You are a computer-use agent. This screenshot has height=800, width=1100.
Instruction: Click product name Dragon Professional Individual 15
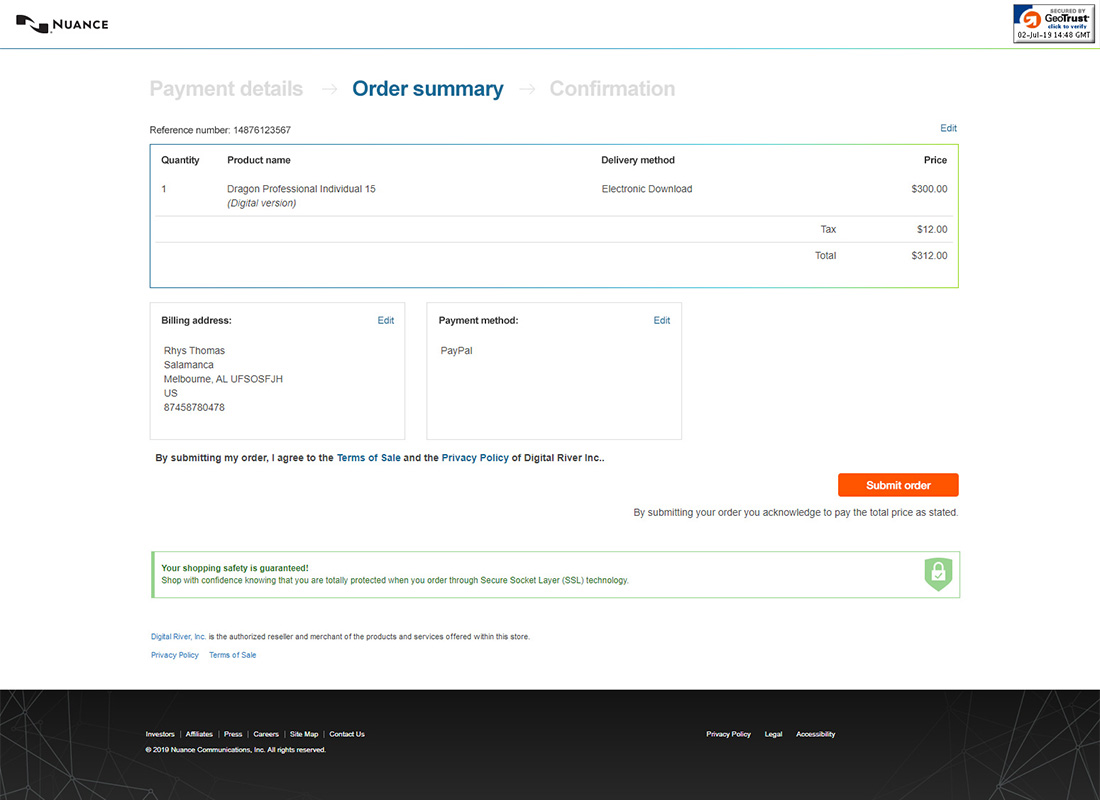[301, 189]
